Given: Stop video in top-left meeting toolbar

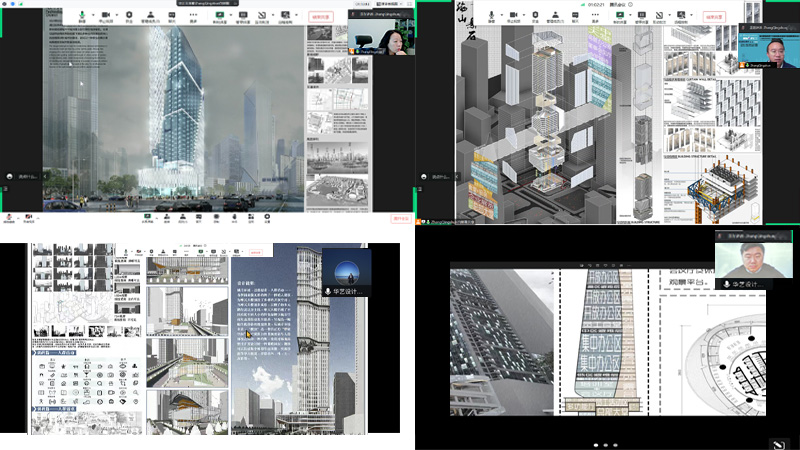Looking at the screenshot, I should [106, 16].
